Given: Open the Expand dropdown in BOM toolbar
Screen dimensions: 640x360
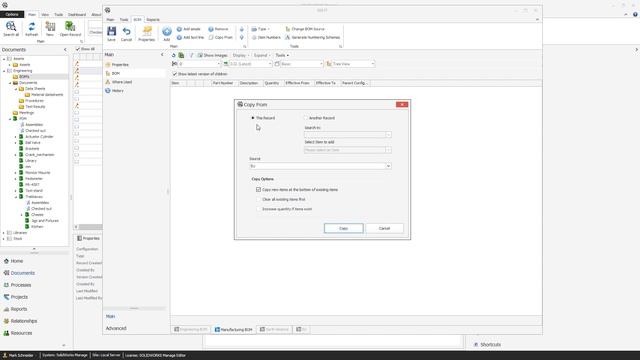Looking at the screenshot, I should click(x=262, y=55).
